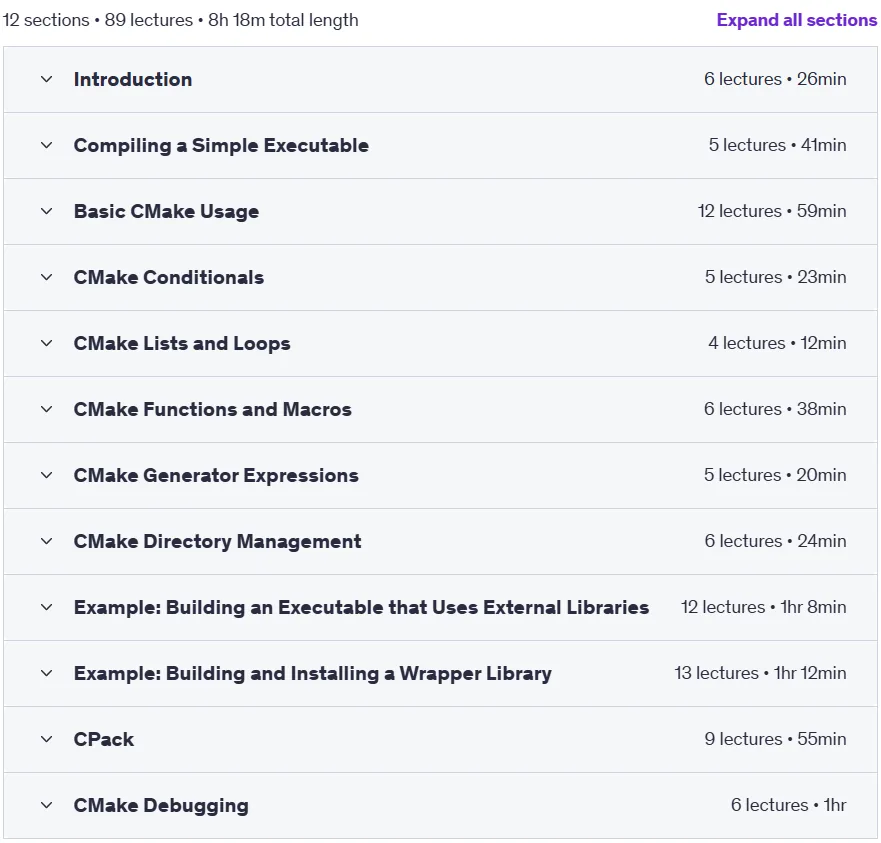Click the 6 lectures • 26min text
The image size is (881, 843).
click(775, 79)
